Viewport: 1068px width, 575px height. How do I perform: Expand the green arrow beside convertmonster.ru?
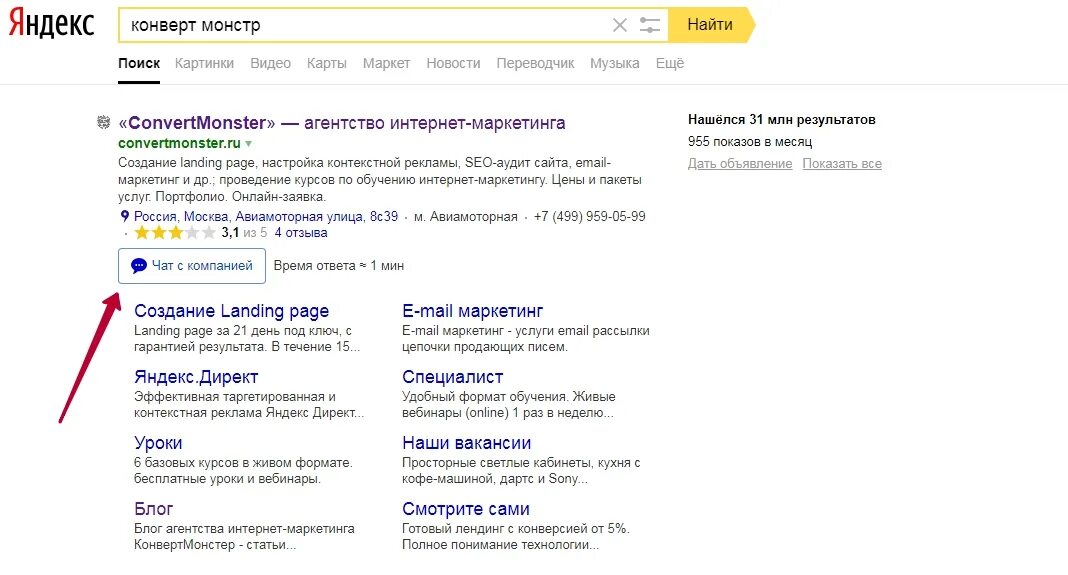pos(249,144)
